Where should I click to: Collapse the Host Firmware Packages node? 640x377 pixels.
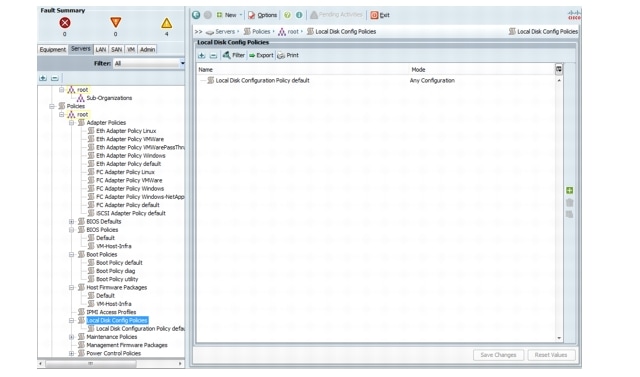pyautogui.click(x=71, y=288)
